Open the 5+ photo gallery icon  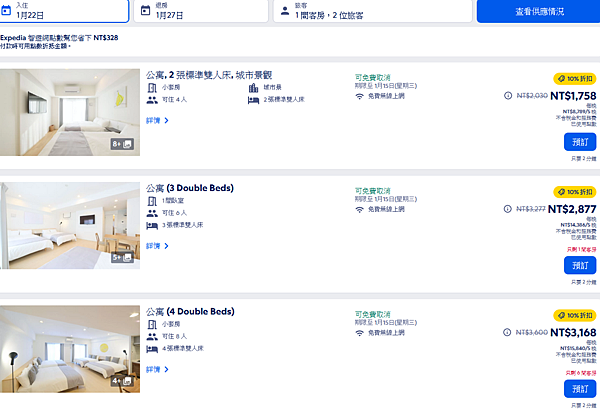pos(122,257)
